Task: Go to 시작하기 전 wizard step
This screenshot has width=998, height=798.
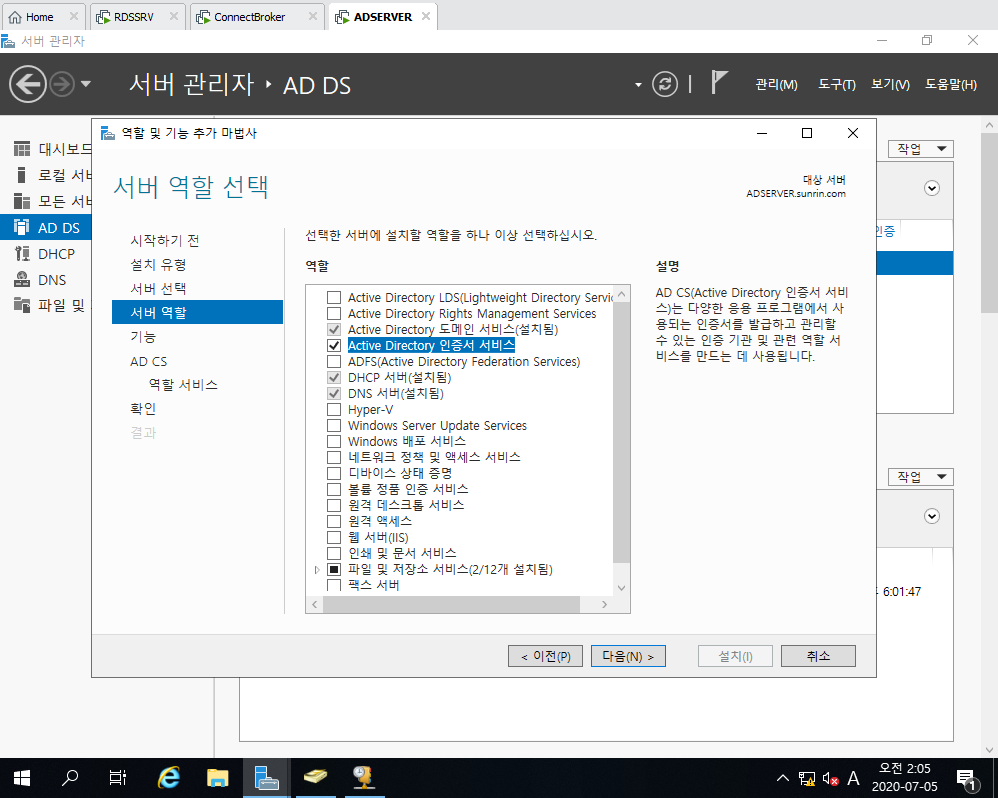Action: coord(165,241)
